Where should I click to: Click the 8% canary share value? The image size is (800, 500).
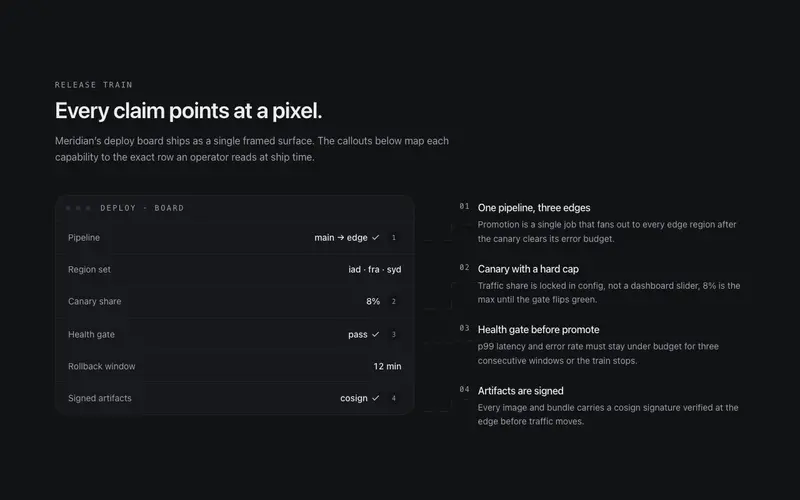click(373, 302)
